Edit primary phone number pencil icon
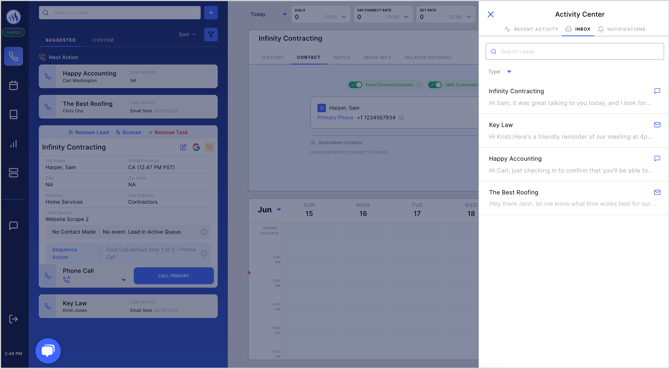Screen dimensions: 670x369 click(x=401, y=117)
